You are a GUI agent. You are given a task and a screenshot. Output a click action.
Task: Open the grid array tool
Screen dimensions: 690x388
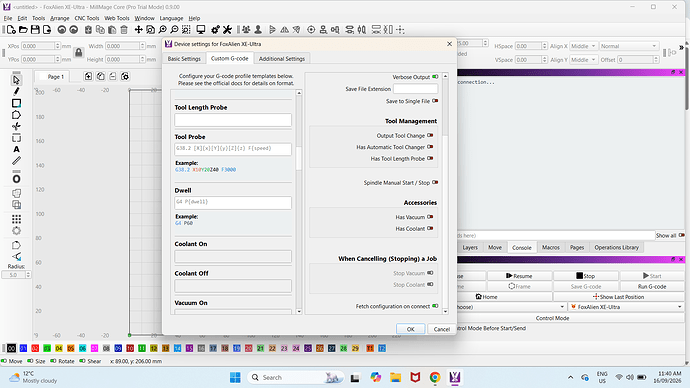point(16,219)
